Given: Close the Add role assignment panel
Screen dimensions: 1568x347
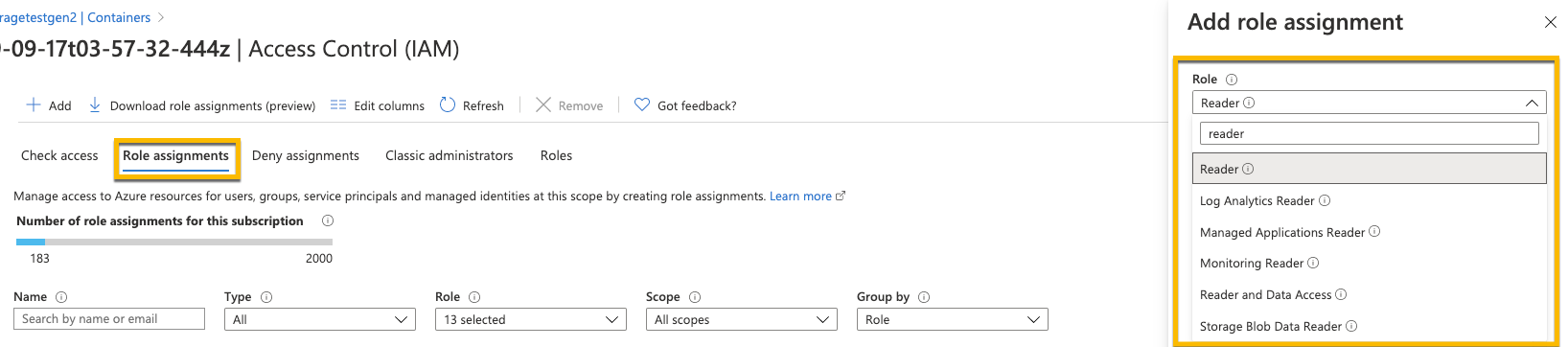Looking at the screenshot, I should 1551,22.
